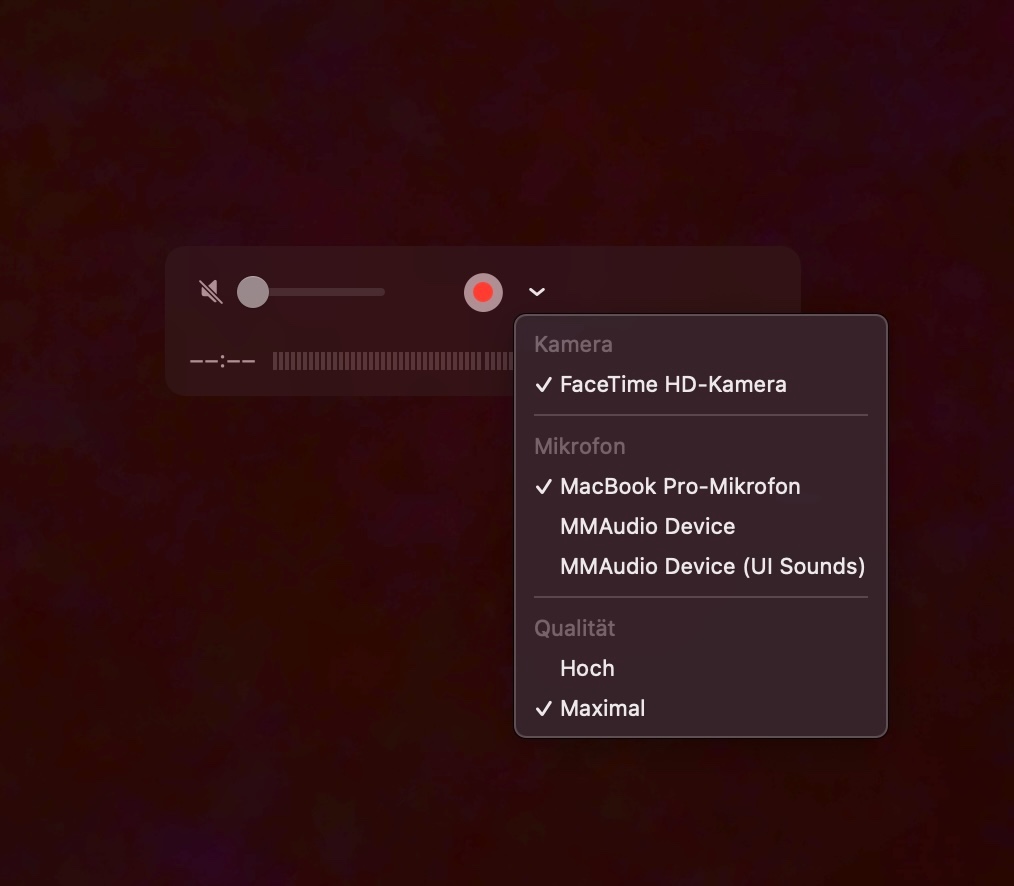Toggle the options chevron beside record button
Image resolution: width=1014 pixels, height=886 pixels.
(x=537, y=292)
